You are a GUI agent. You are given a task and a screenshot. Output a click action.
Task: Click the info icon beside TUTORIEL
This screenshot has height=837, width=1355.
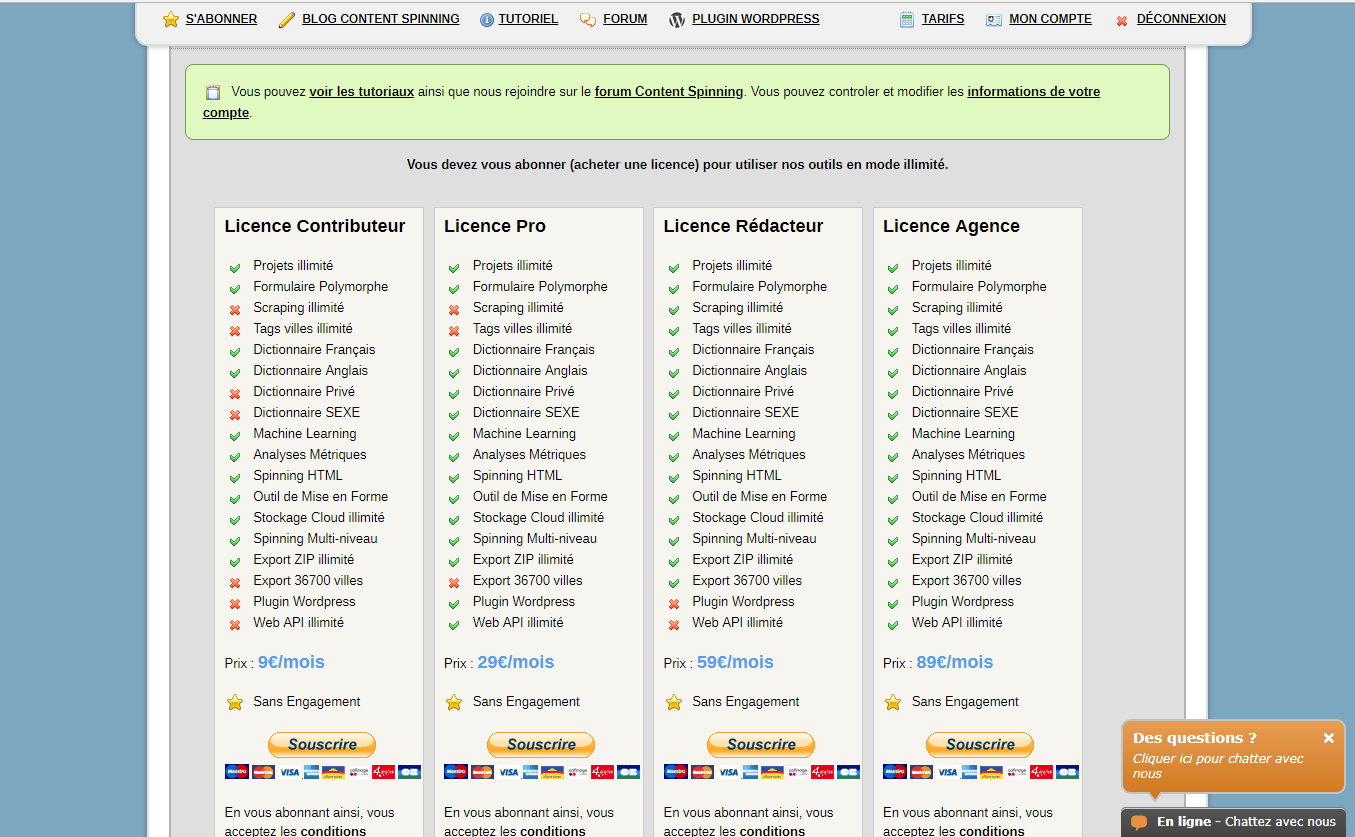[487, 20]
